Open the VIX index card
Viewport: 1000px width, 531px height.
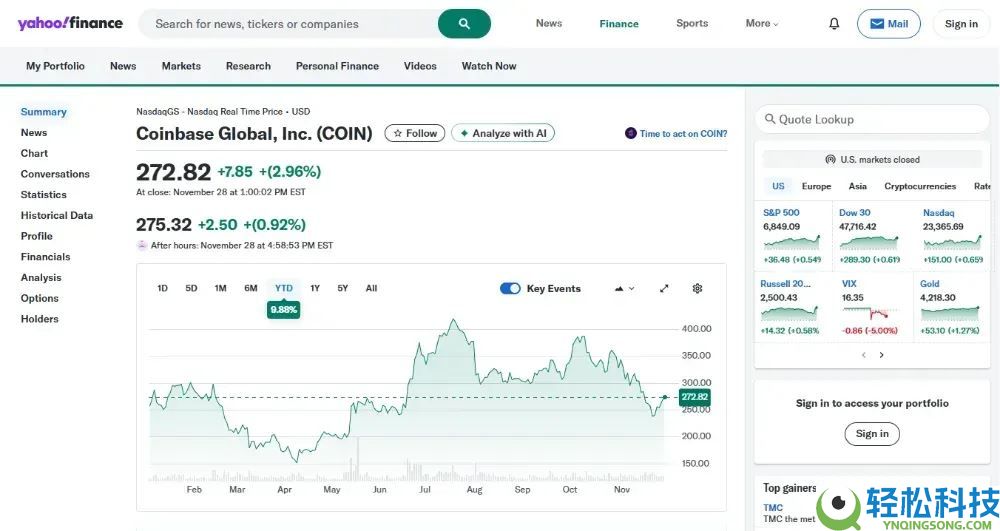tap(870, 307)
